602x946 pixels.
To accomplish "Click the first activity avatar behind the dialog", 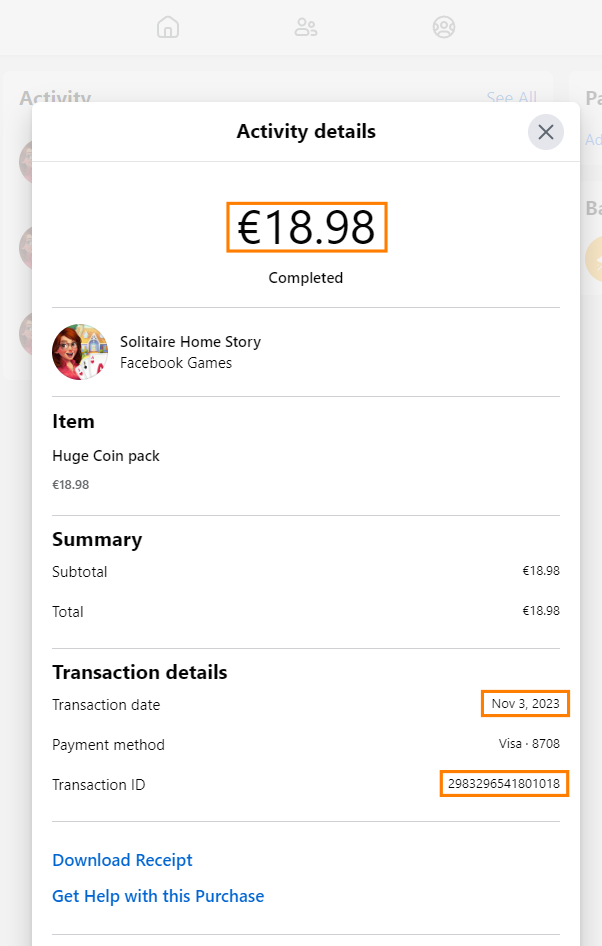I will pos(26,160).
